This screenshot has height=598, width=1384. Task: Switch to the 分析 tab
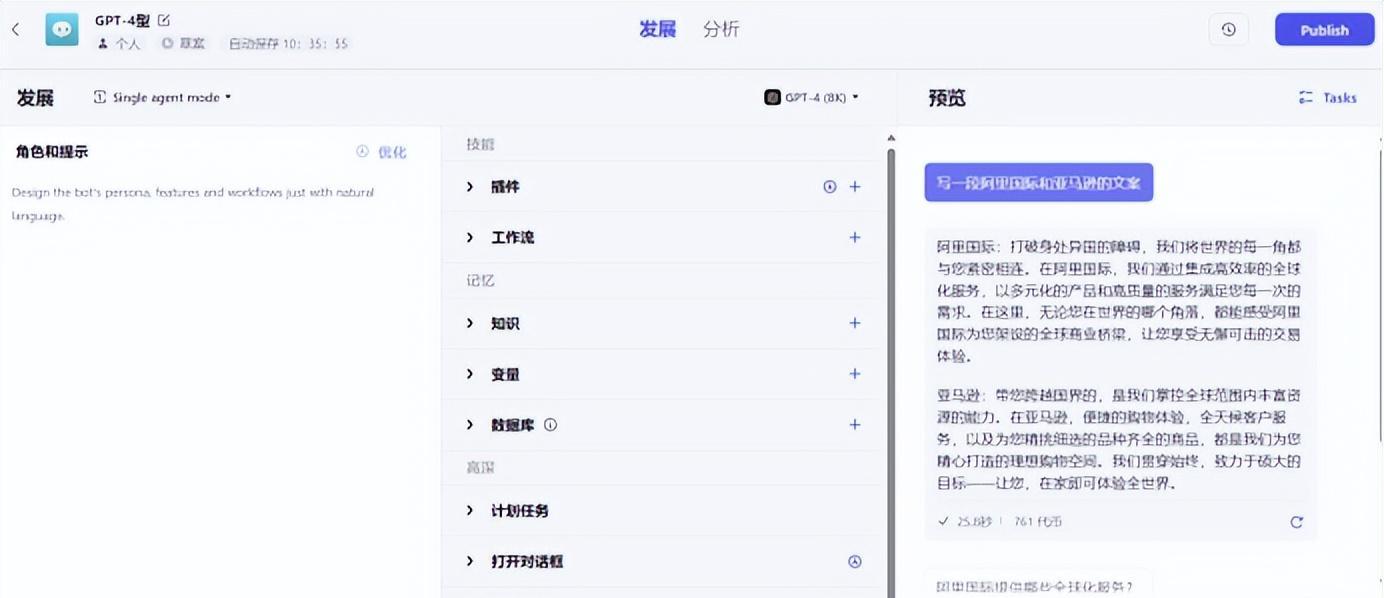click(721, 29)
